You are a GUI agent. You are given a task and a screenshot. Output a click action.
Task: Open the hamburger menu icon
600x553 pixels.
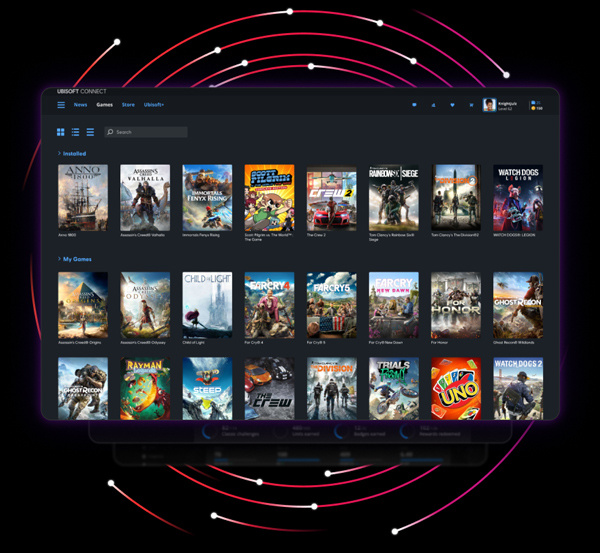[x=61, y=105]
